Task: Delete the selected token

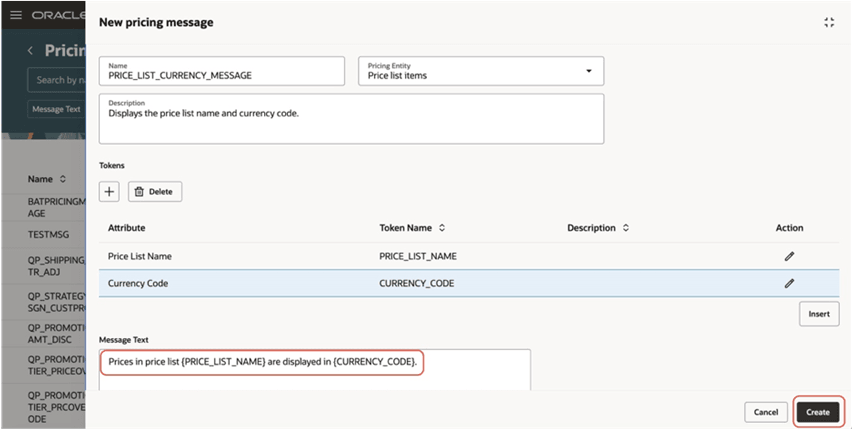Action: point(155,192)
